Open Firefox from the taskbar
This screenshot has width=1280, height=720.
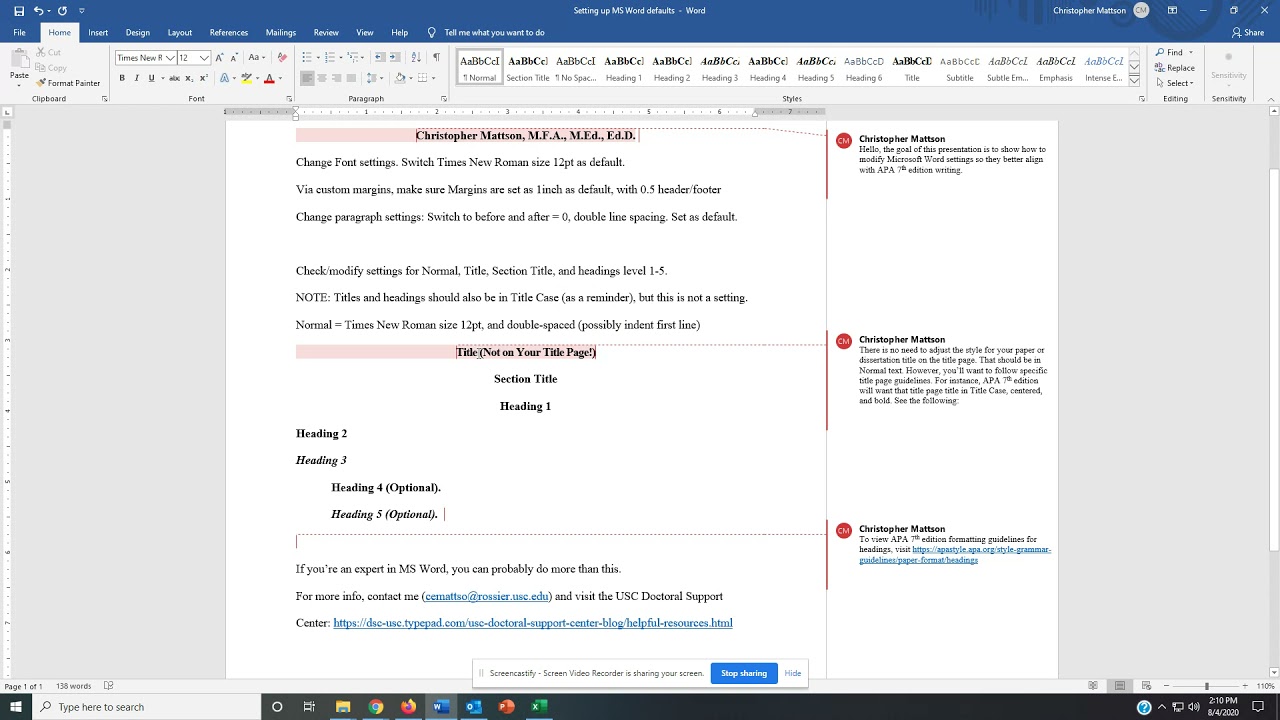click(408, 707)
